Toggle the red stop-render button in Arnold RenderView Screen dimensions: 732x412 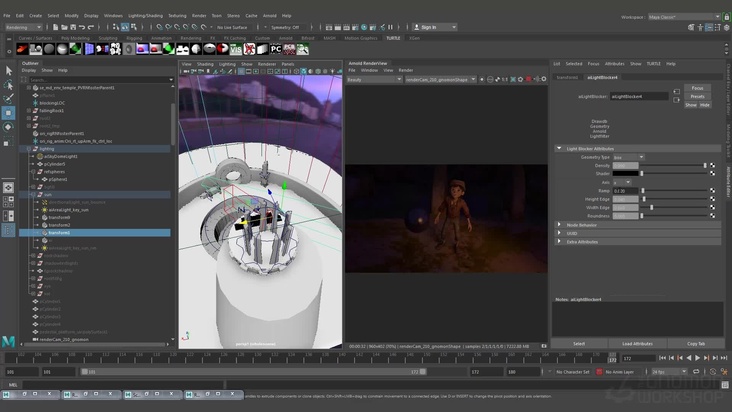click(528, 79)
